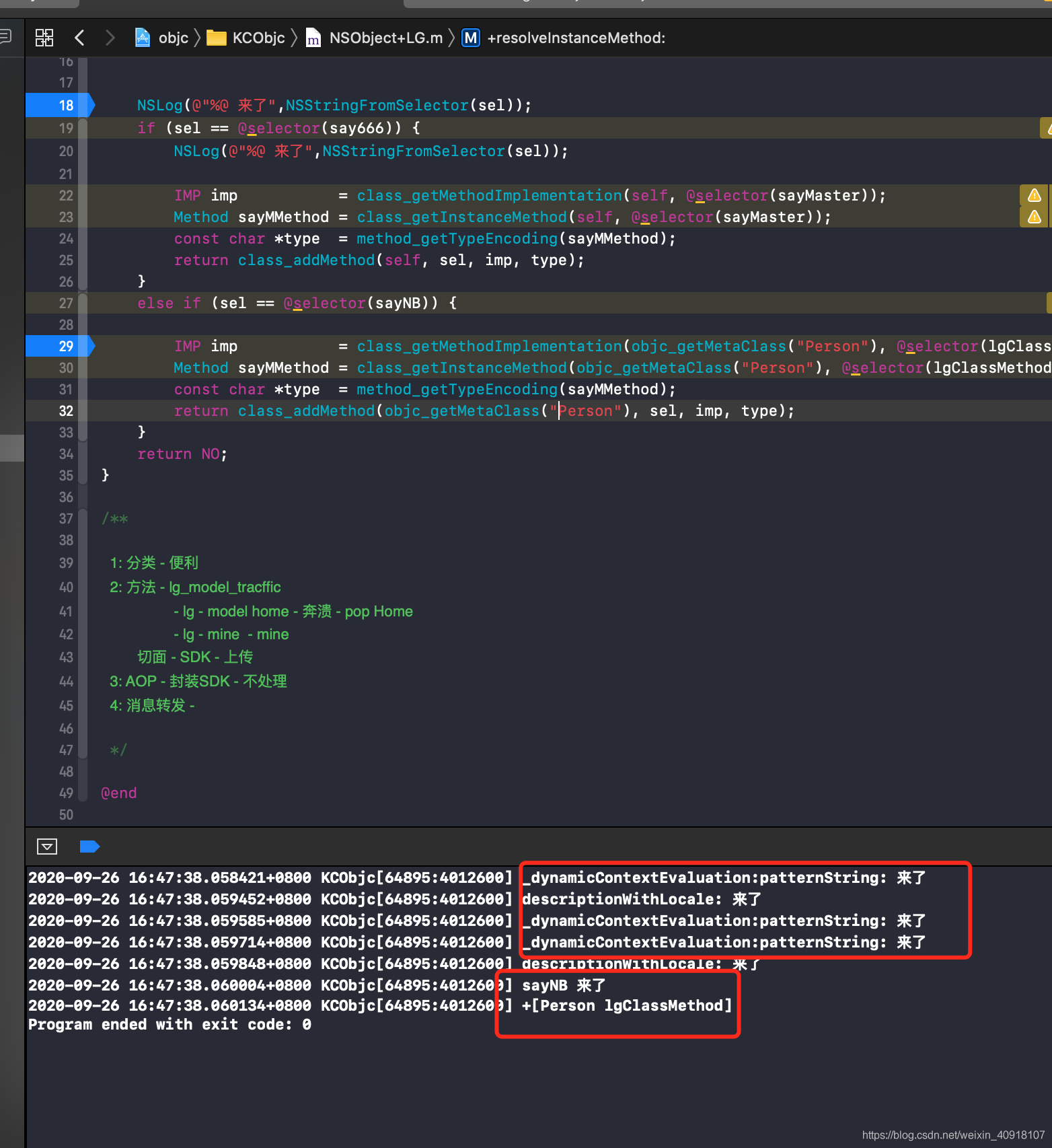This screenshot has width=1052, height=1148.
Task: Click the KCObjc folder icon
Action: pos(216,38)
